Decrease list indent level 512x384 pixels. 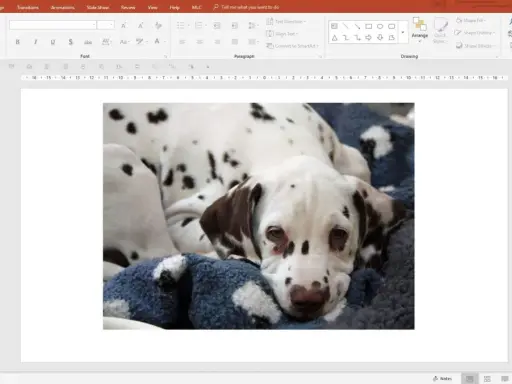click(217, 25)
